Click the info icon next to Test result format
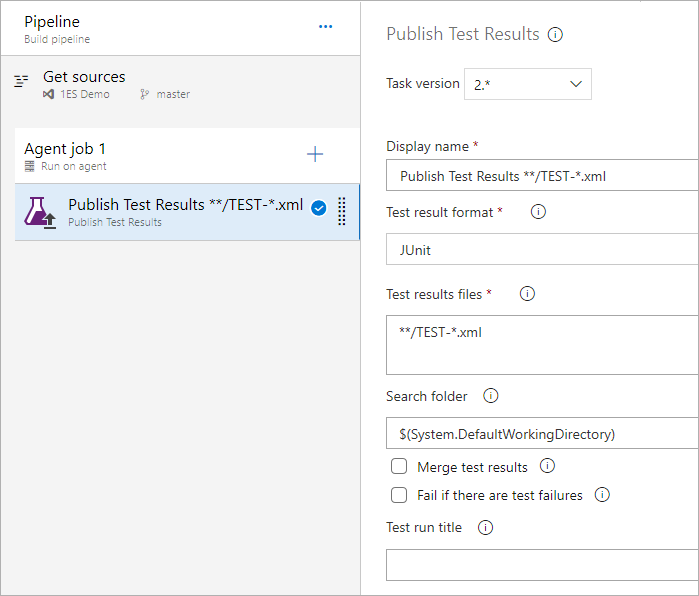This screenshot has height=596, width=699. (x=538, y=212)
